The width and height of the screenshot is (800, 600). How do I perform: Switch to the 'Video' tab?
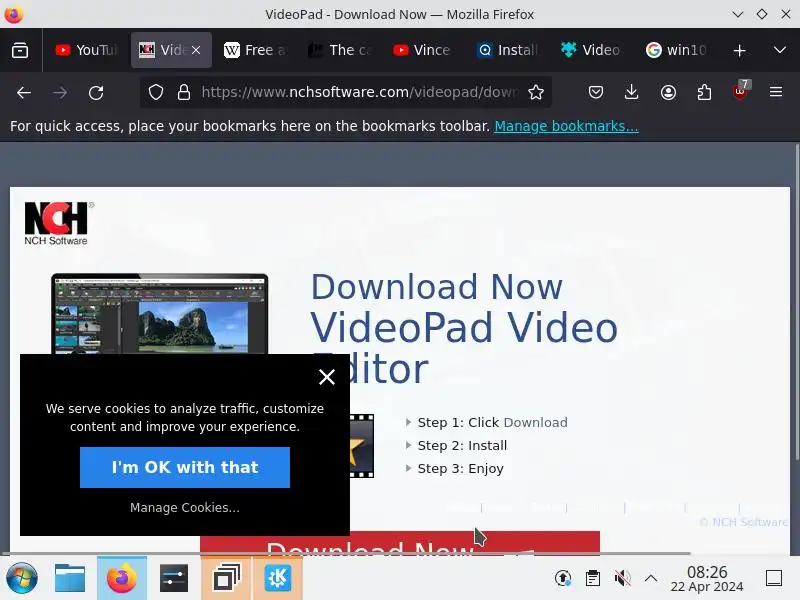click(592, 50)
